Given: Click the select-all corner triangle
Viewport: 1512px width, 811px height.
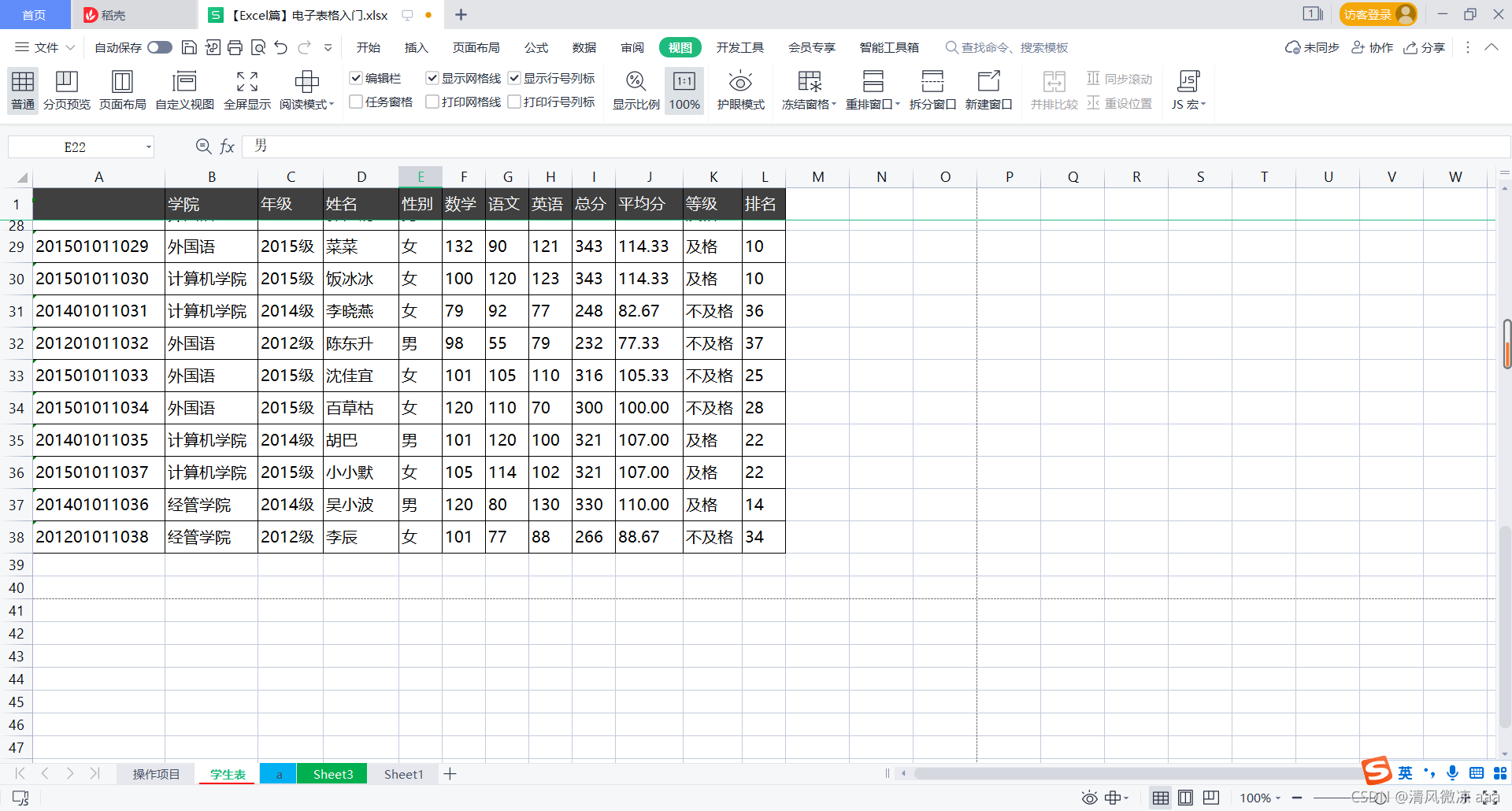Looking at the screenshot, I should point(21,177).
